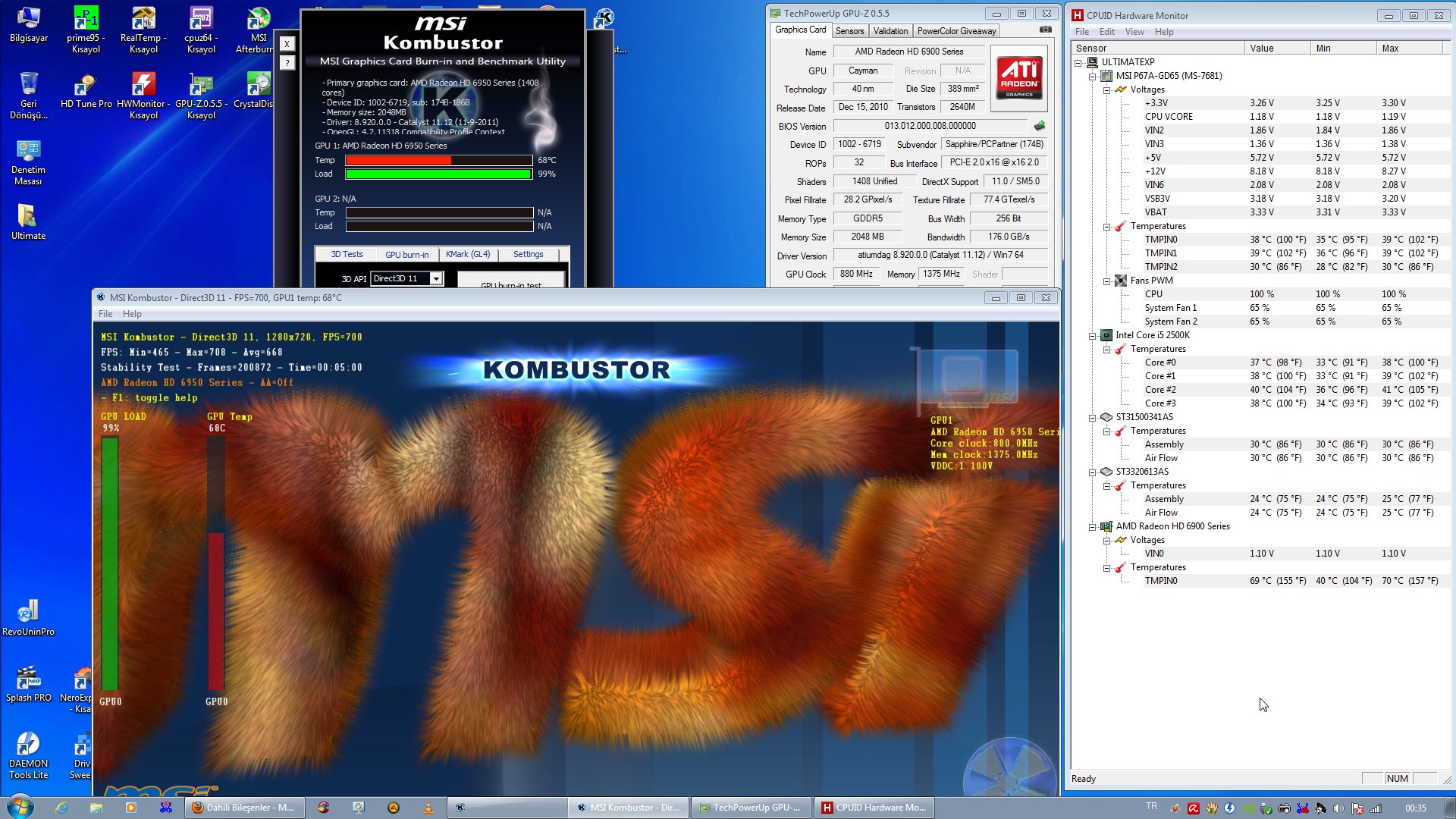The height and width of the screenshot is (819, 1456).
Task: Click the Value column header in HWMonitor
Action: [1277, 48]
